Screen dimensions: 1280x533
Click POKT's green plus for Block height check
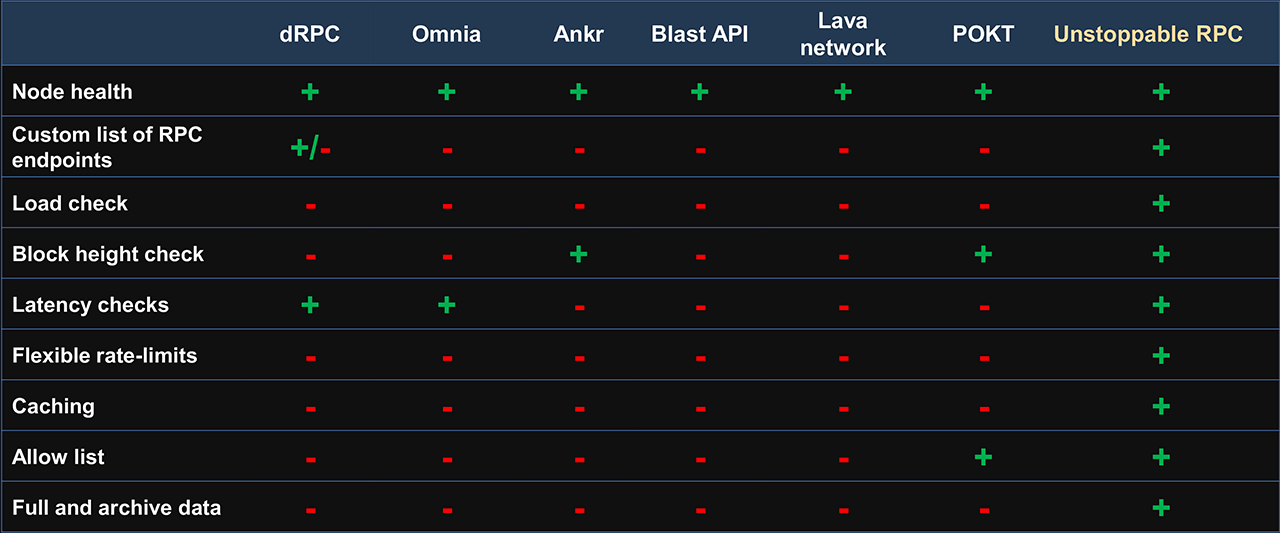[x=983, y=254]
